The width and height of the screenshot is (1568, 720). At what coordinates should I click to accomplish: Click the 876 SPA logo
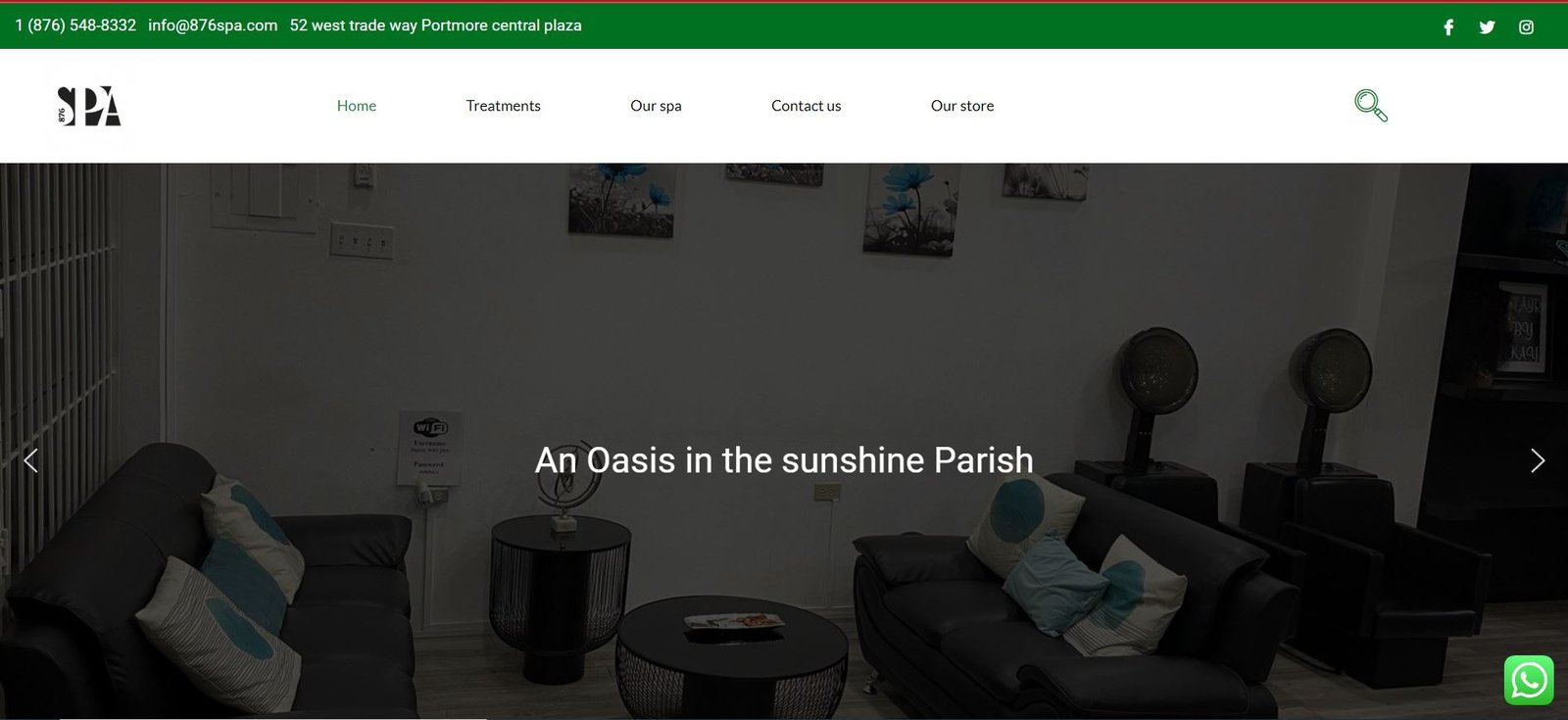[88, 106]
